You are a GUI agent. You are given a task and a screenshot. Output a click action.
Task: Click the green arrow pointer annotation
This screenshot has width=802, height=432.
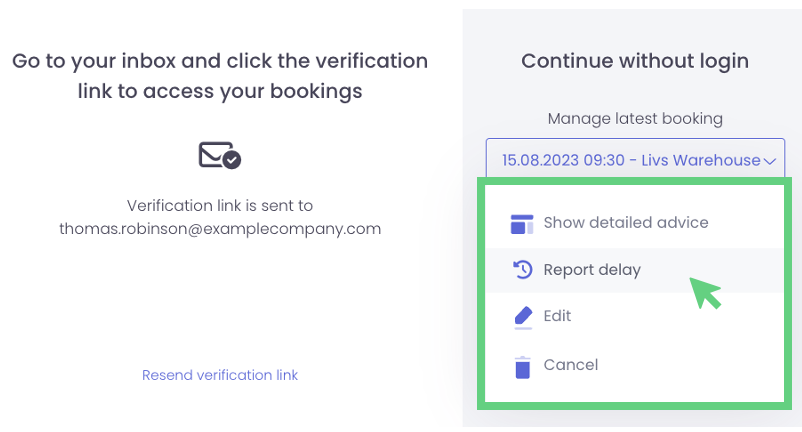click(706, 292)
